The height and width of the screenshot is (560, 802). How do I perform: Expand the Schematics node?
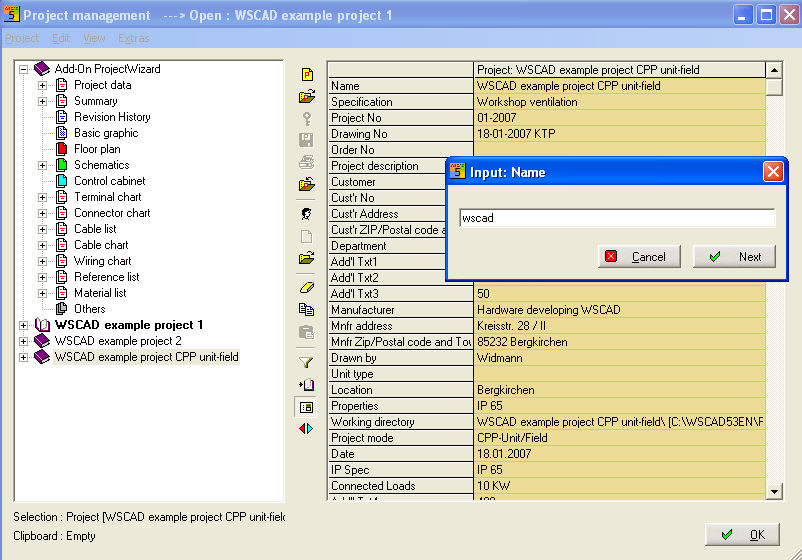[43, 165]
